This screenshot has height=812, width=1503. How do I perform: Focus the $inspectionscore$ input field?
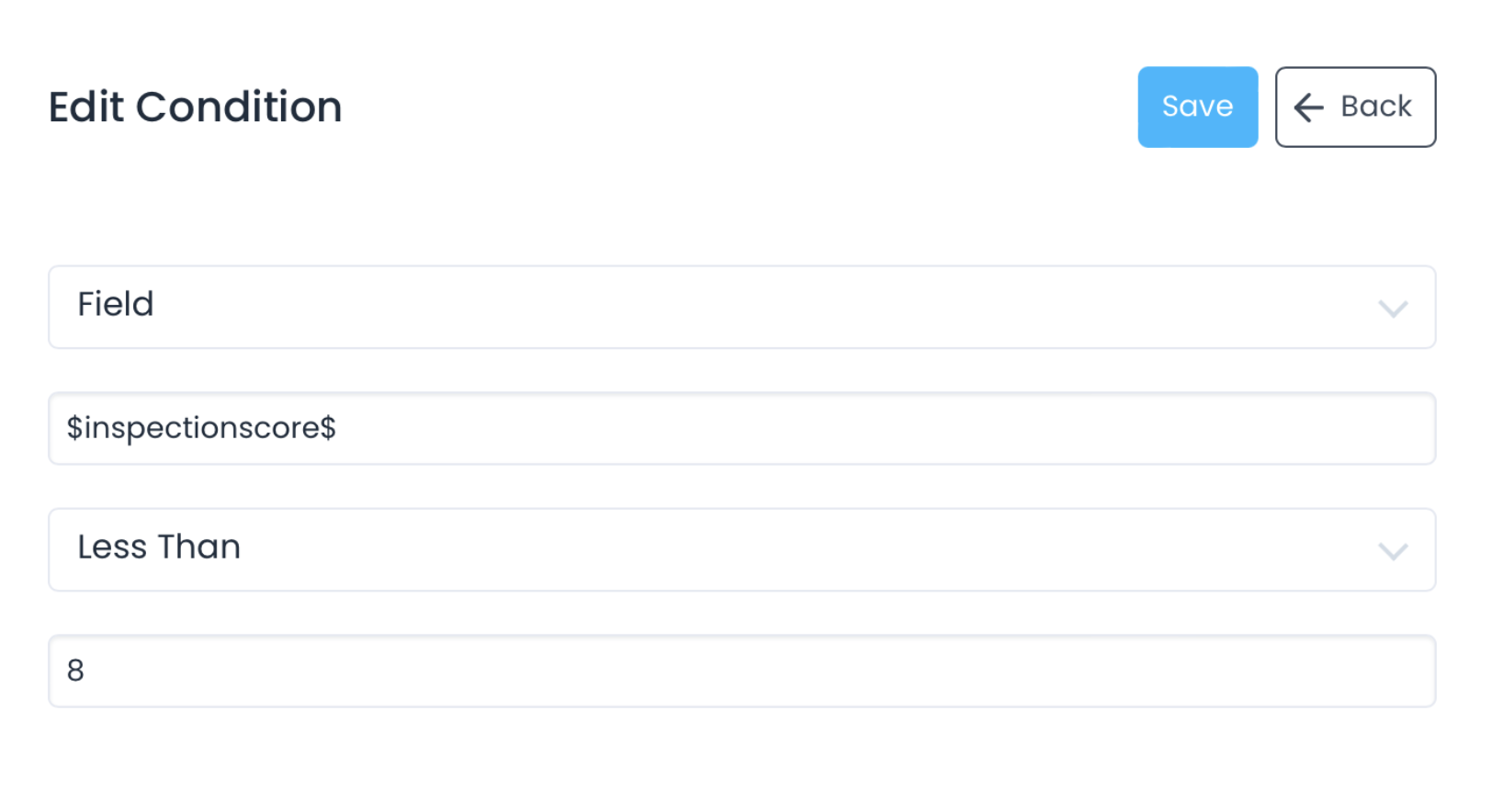tap(740, 428)
